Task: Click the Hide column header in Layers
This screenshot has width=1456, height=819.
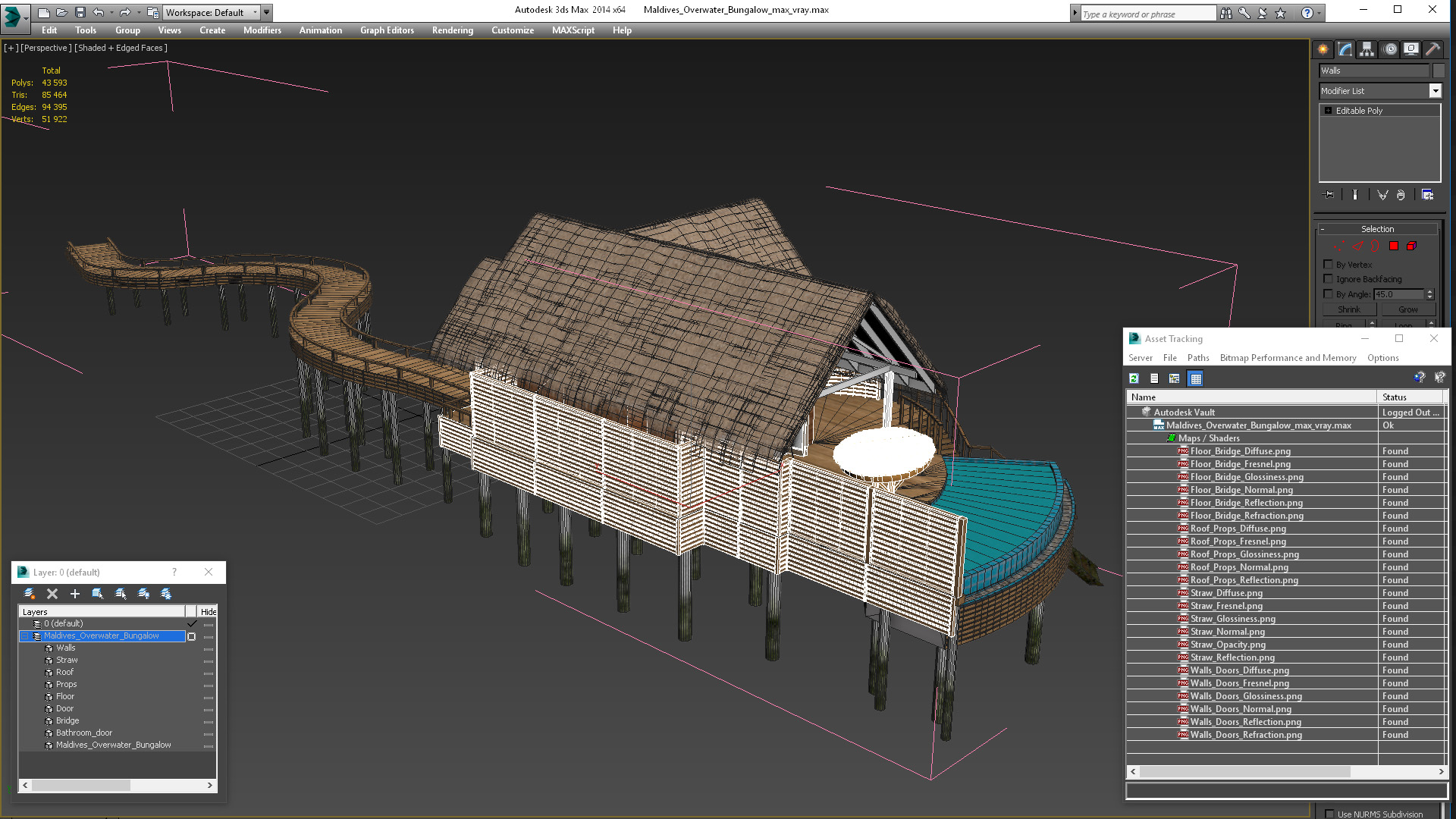Action: [x=208, y=612]
